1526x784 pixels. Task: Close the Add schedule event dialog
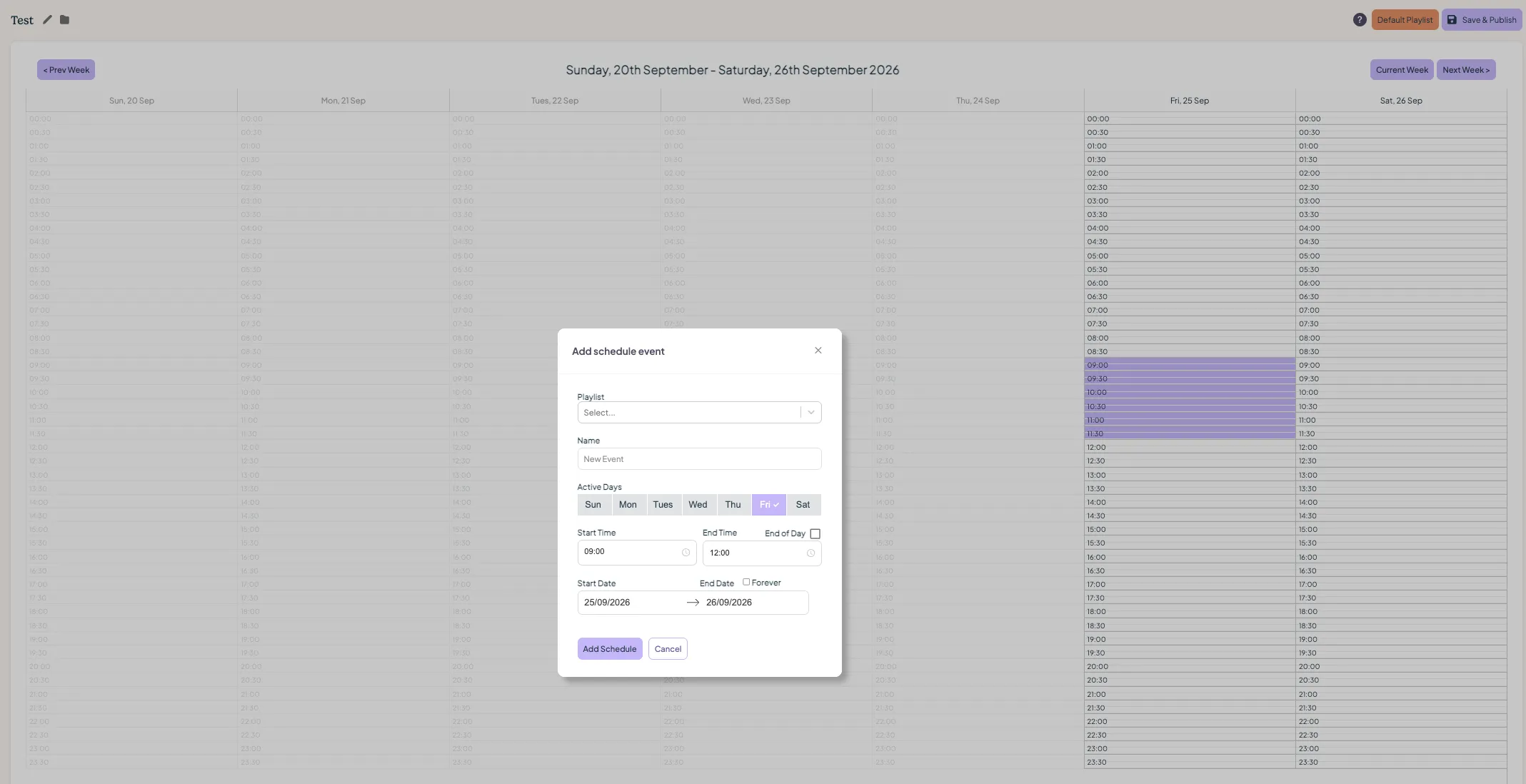coord(818,350)
